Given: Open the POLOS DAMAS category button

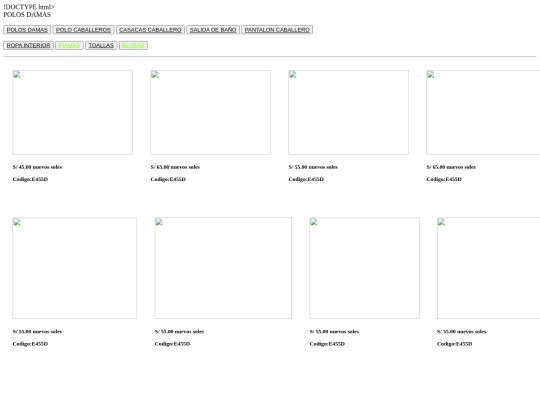Looking at the screenshot, I should (27, 30).
